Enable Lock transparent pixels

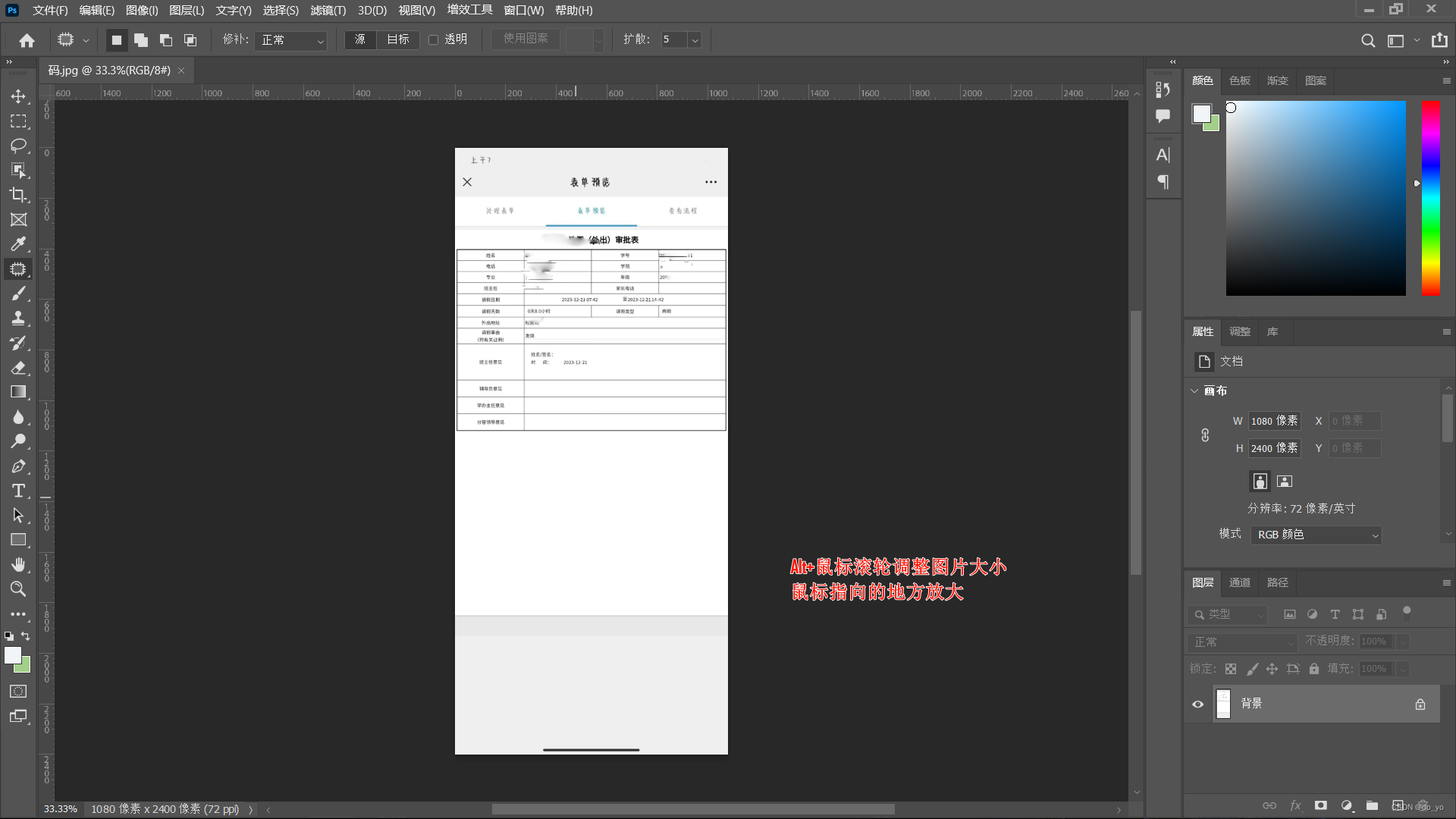click(1231, 669)
